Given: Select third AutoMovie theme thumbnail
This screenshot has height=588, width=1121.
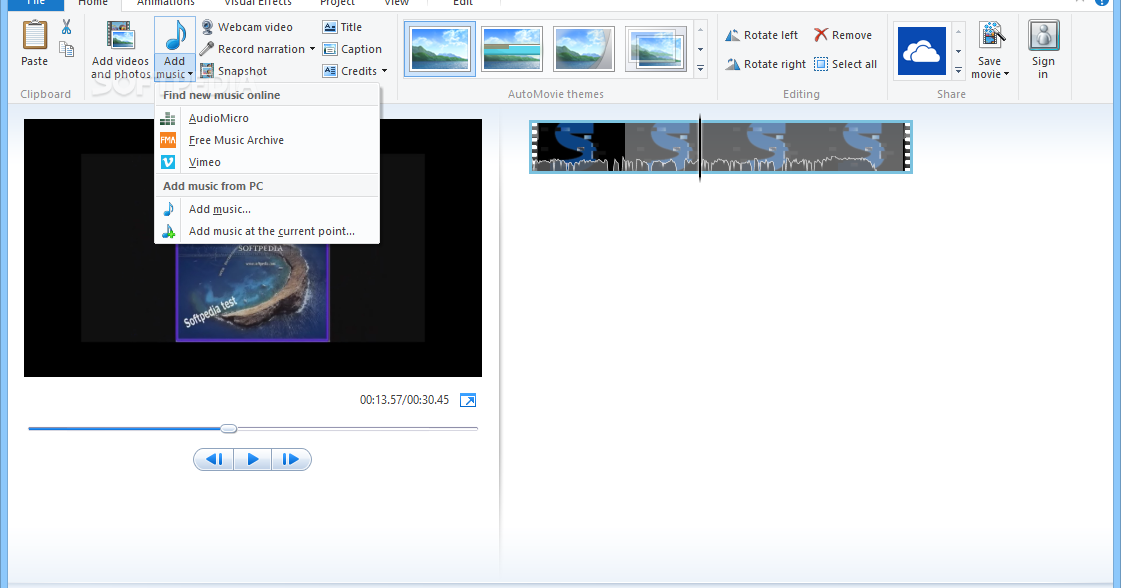Looking at the screenshot, I should [583, 49].
